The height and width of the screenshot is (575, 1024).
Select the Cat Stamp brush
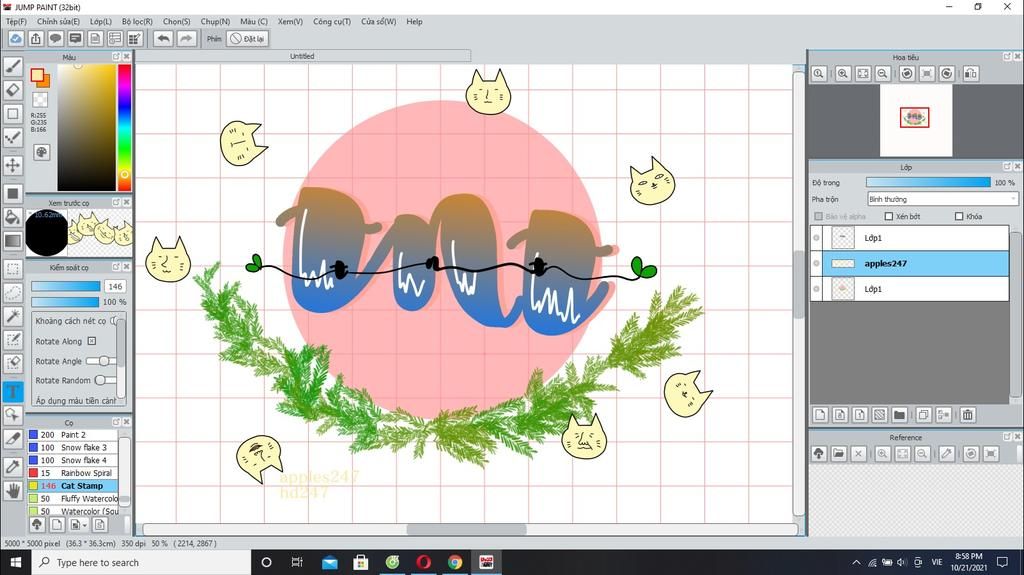click(72, 486)
